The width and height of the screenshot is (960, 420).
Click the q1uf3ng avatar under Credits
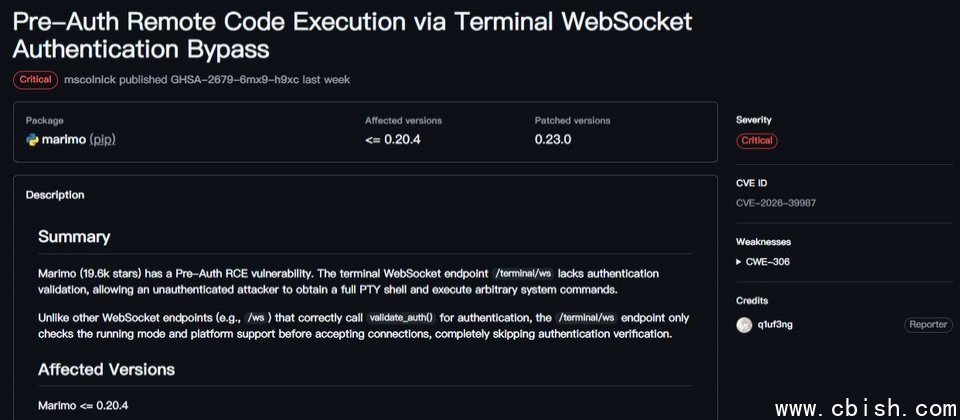tap(744, 325)
